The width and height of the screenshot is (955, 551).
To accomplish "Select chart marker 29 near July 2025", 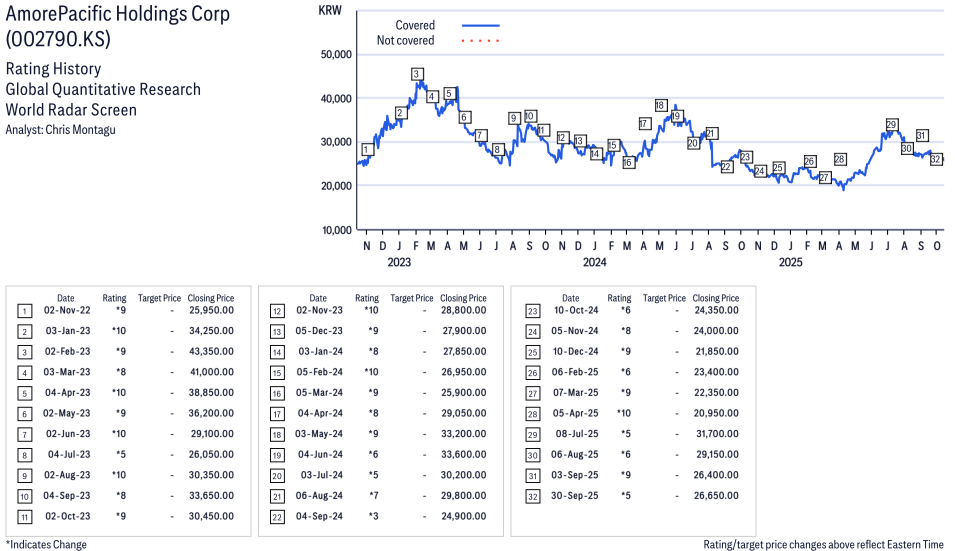I will coord(891,125).
